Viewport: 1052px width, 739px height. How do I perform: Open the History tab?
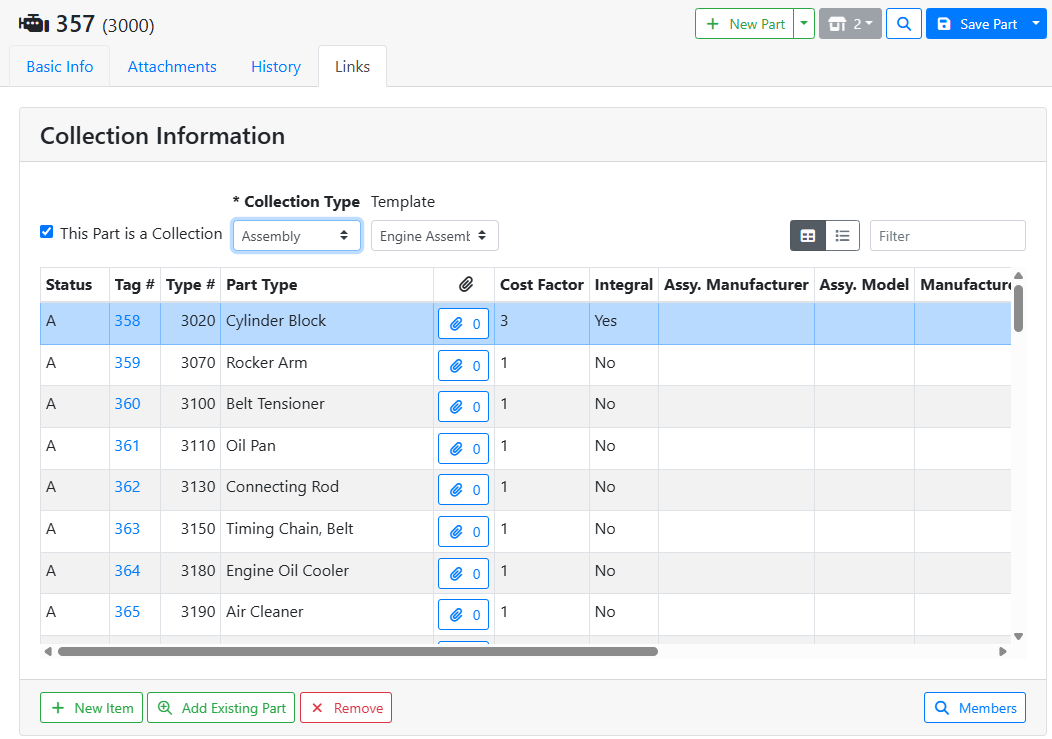tap(276, 67)
